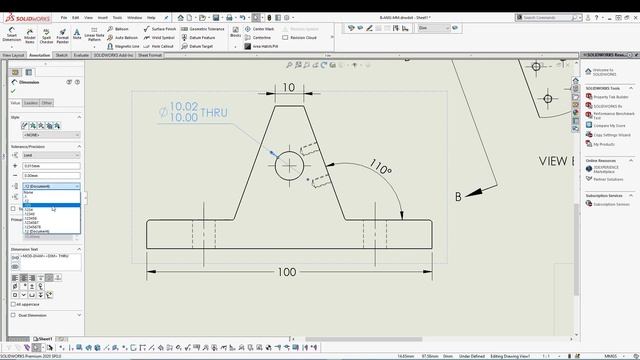The height and width of the screenshot is (360, 640).
Task: Click the Print icon in the toolbar
Action: tap(229, 18)
